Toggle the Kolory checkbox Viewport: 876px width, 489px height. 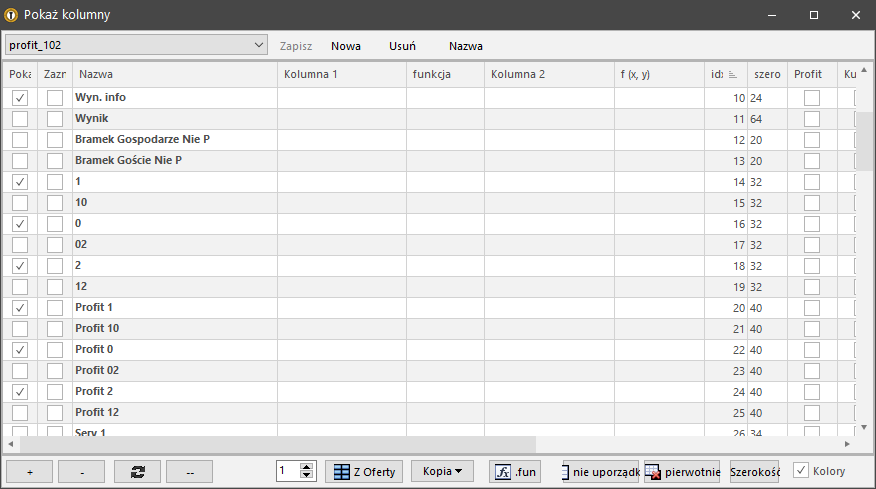pyautogui.click(x=801, y=471)
